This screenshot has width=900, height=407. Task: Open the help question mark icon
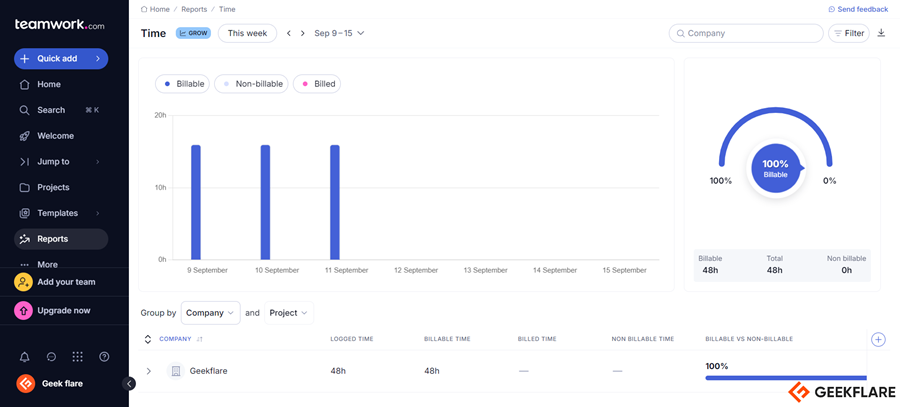[104, 357]
